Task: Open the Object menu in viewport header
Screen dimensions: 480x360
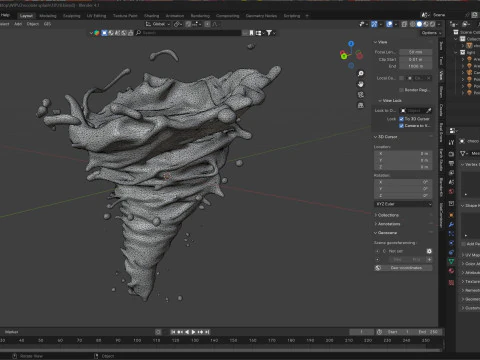Action: click(33, 24)
